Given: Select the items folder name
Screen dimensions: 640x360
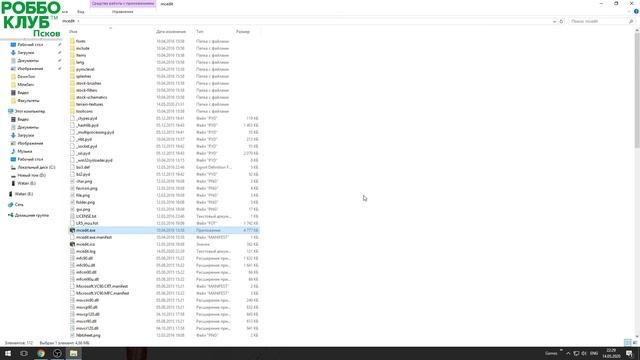Looking at the screenshot, I should click(x=81, y=55).
